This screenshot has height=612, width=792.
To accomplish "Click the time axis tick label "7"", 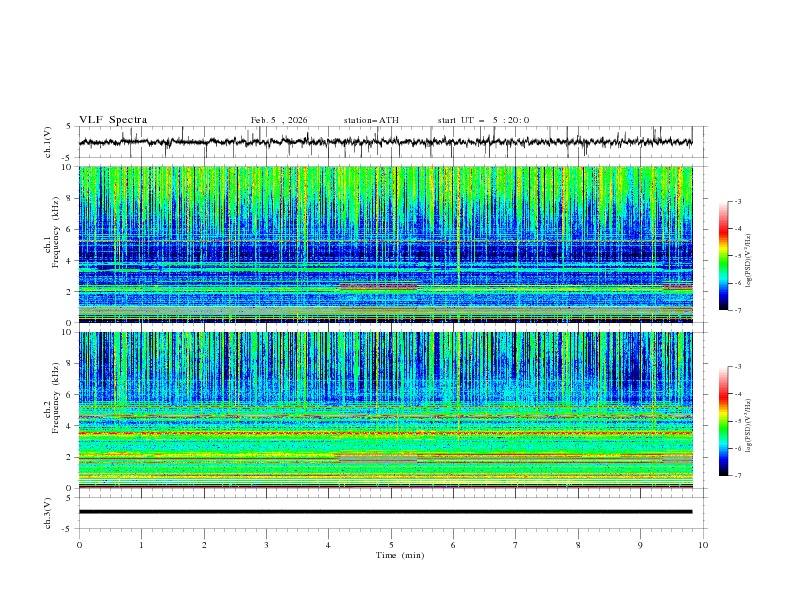I will [516, 545].
